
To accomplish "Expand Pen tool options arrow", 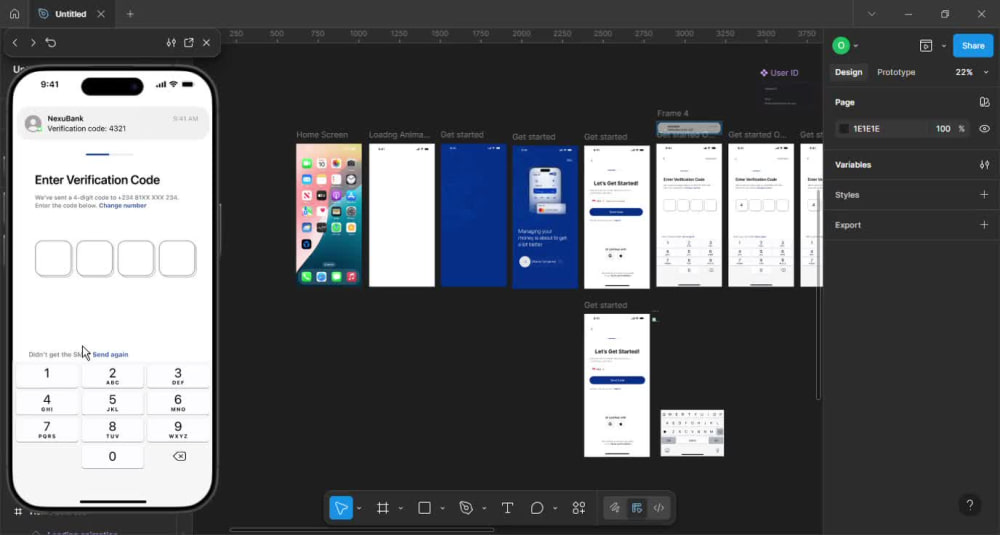I will click(x=484, y=508).
